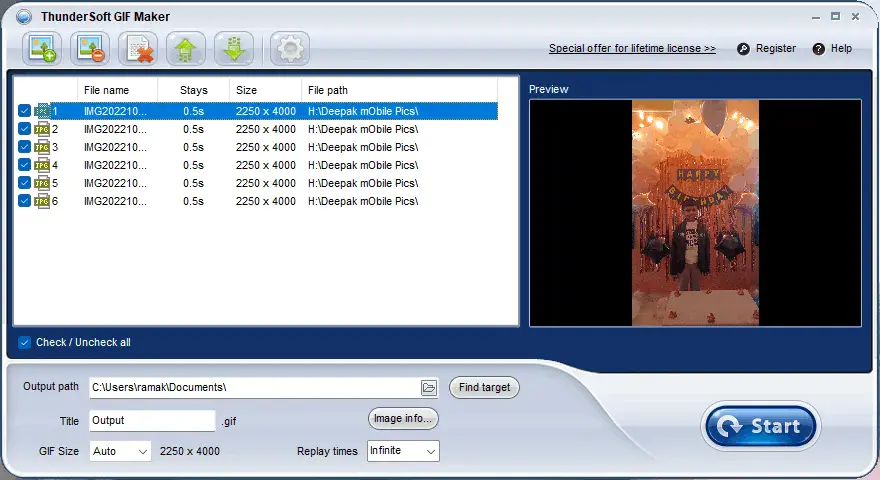Image resolution: width=880 pixels, height=480 pixels.
Task: Click the Find target button
Action: point(484,387)
